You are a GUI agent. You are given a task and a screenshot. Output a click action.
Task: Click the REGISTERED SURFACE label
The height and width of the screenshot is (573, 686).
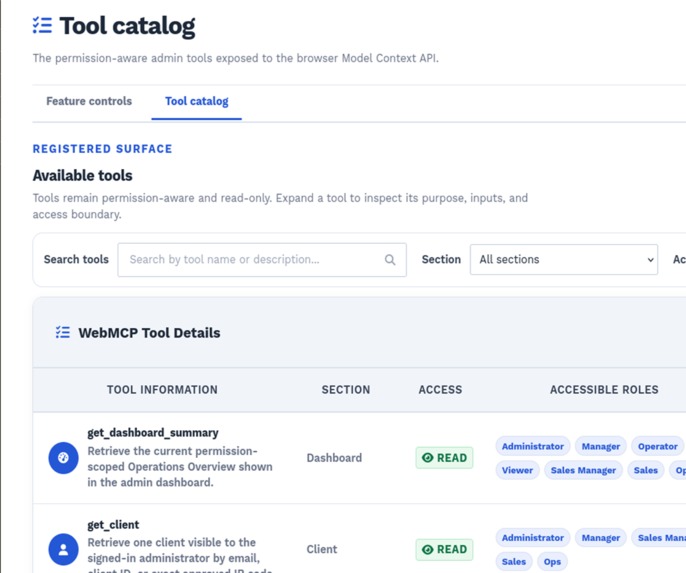102,149
